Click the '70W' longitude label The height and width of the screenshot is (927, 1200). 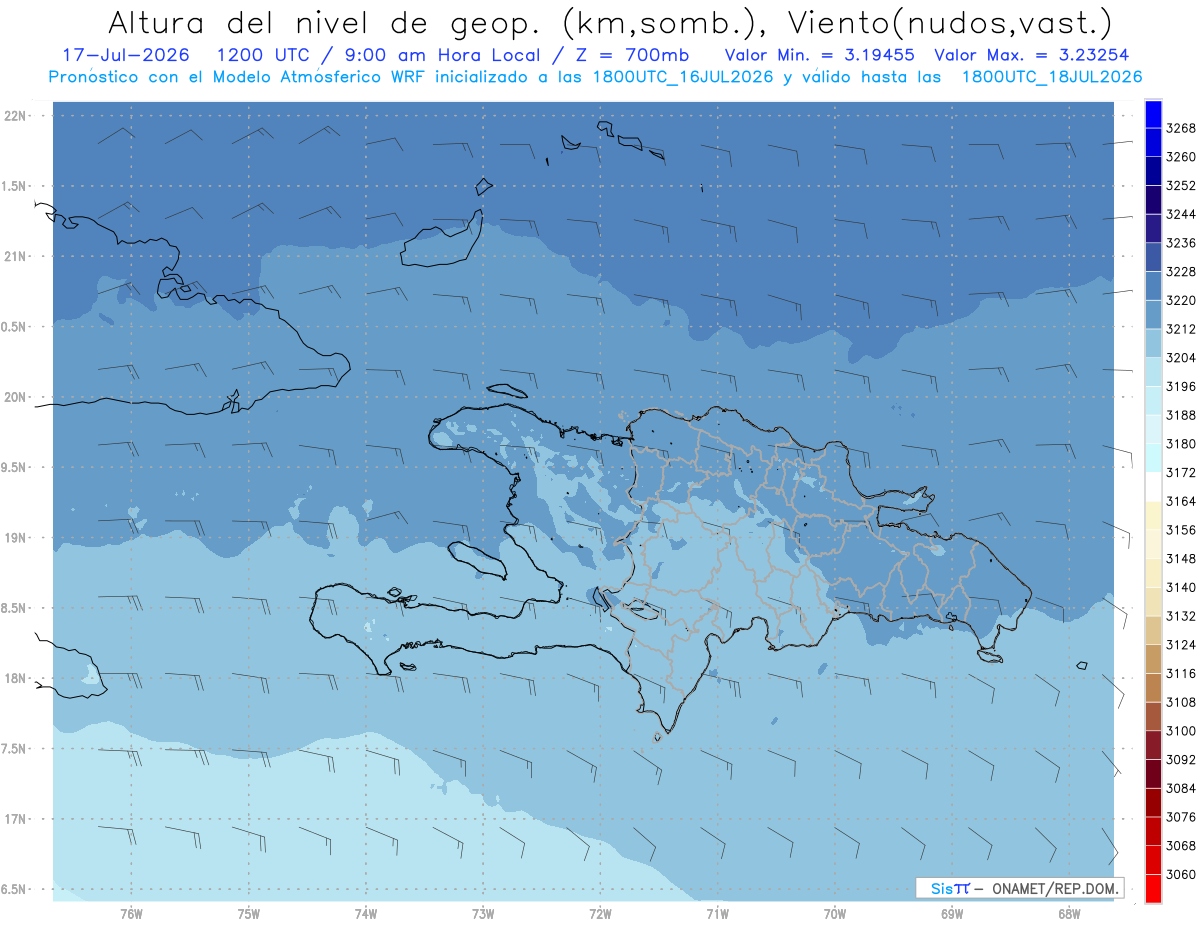[835, 914]
